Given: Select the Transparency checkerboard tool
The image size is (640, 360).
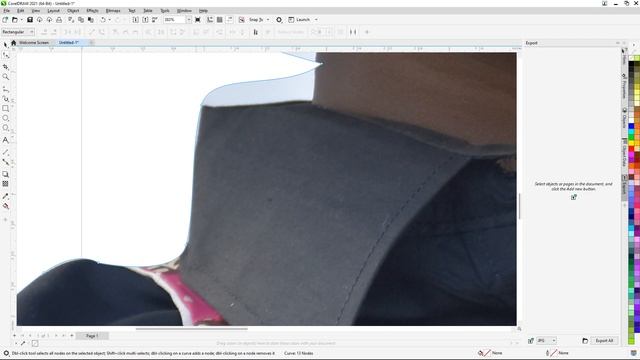Looking at the screenshot, I should [5, 184].
